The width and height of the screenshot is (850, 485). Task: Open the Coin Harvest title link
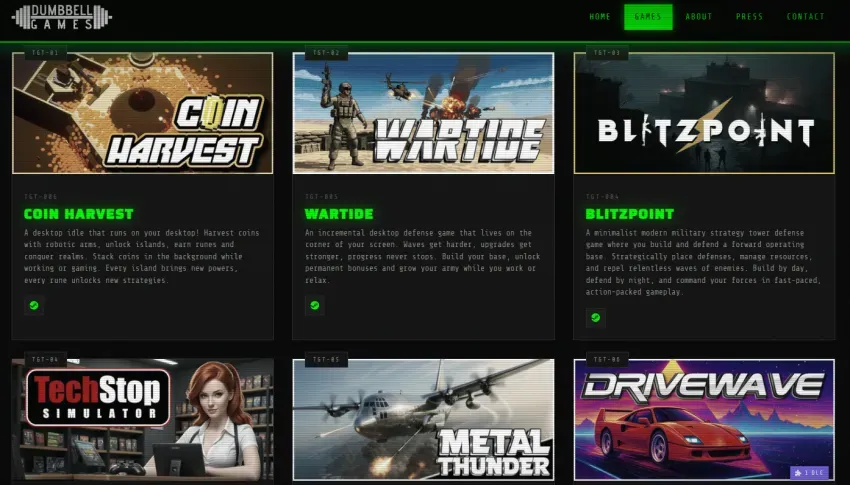79,214
